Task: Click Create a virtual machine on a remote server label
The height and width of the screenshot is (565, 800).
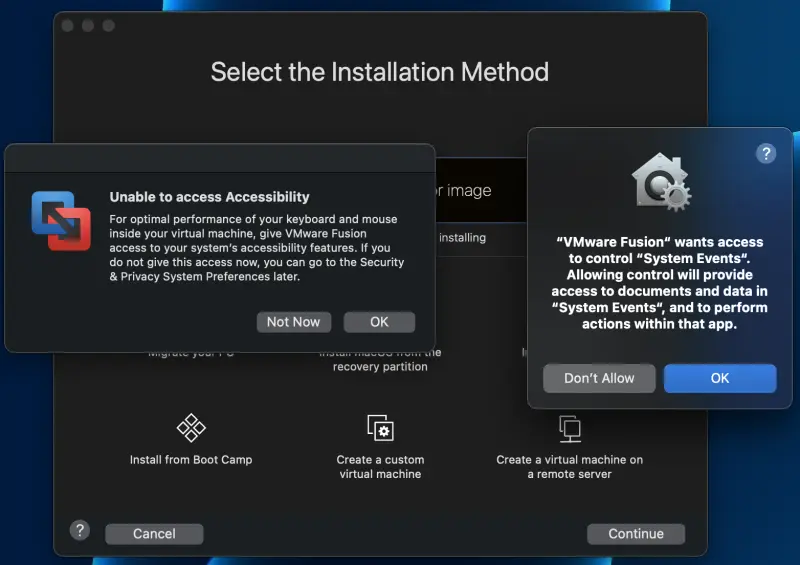Action: coord(569,466)
